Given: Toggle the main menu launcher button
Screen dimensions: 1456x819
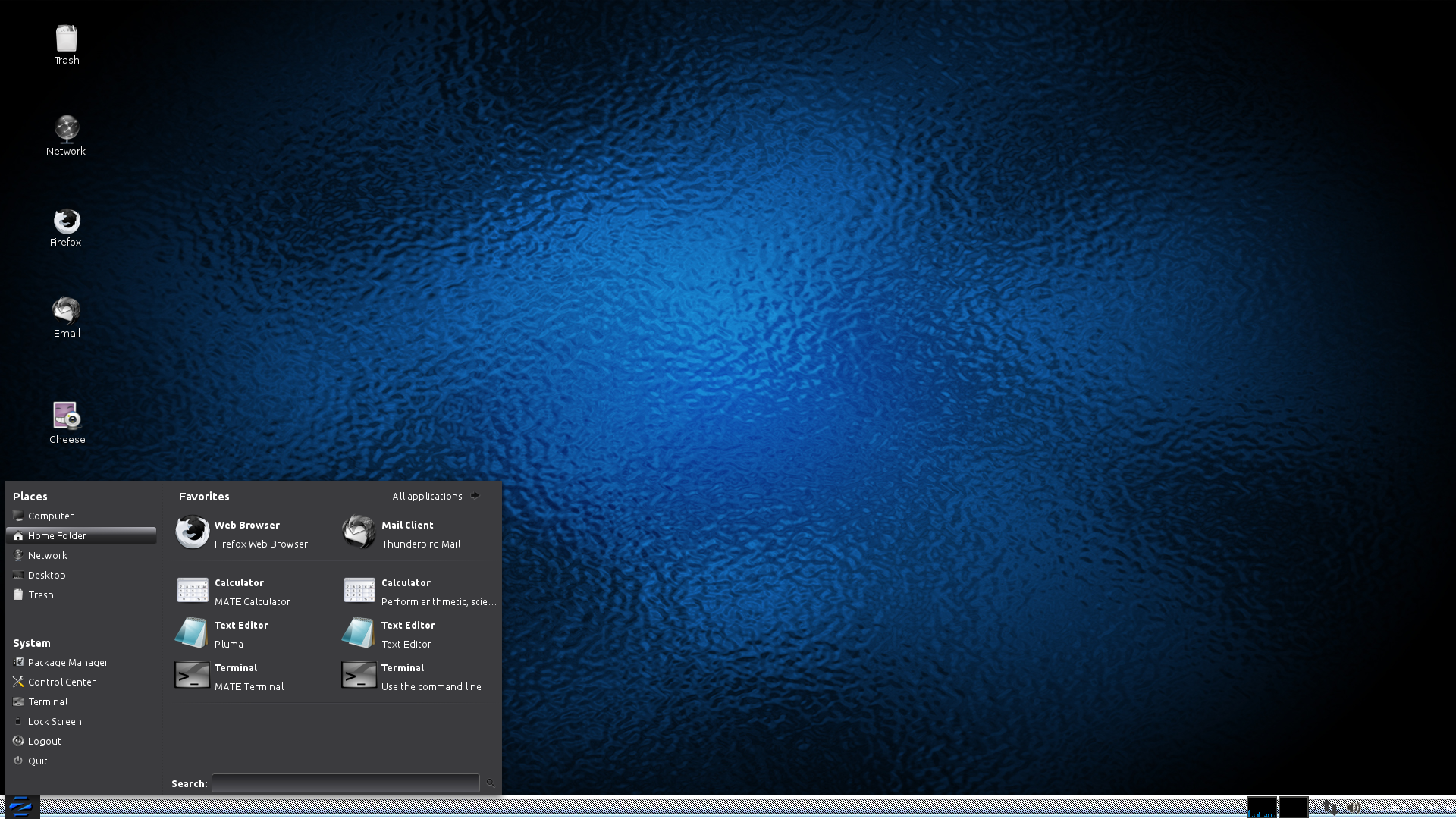Looking at the screenshot, I should pyautogui.click(x=21, y=807).
